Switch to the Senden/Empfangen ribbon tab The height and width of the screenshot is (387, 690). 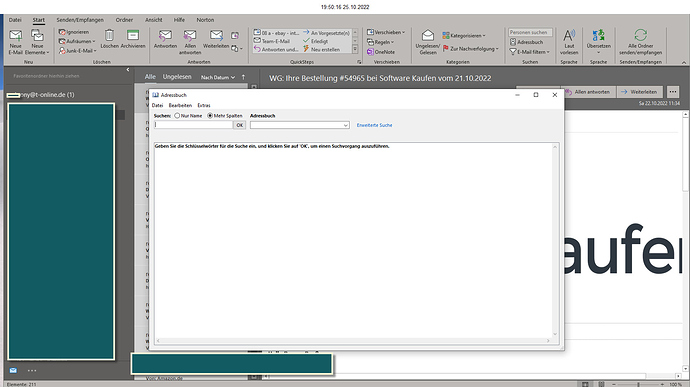pos(80,20)
